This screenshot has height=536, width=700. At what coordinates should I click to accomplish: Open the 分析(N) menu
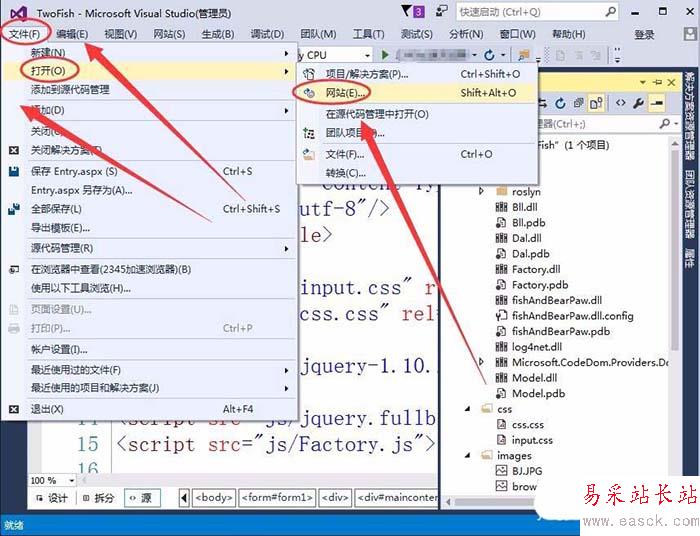coord(466,34)
